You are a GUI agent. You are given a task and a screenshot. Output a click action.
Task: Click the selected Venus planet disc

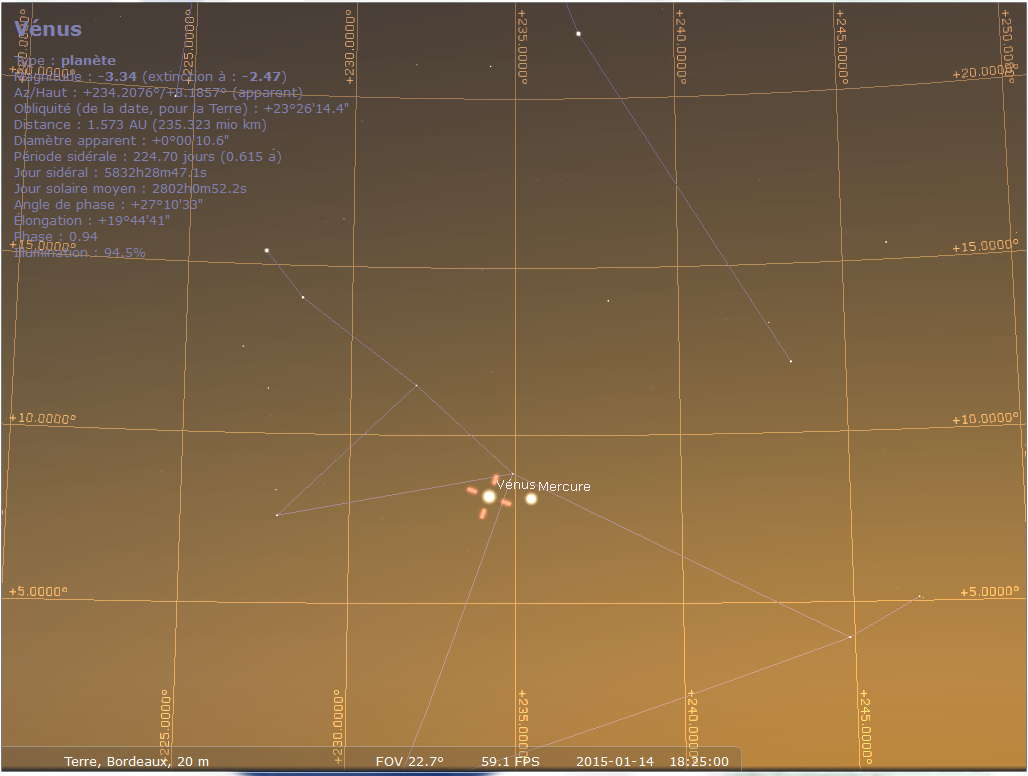(x=489, y=497)
